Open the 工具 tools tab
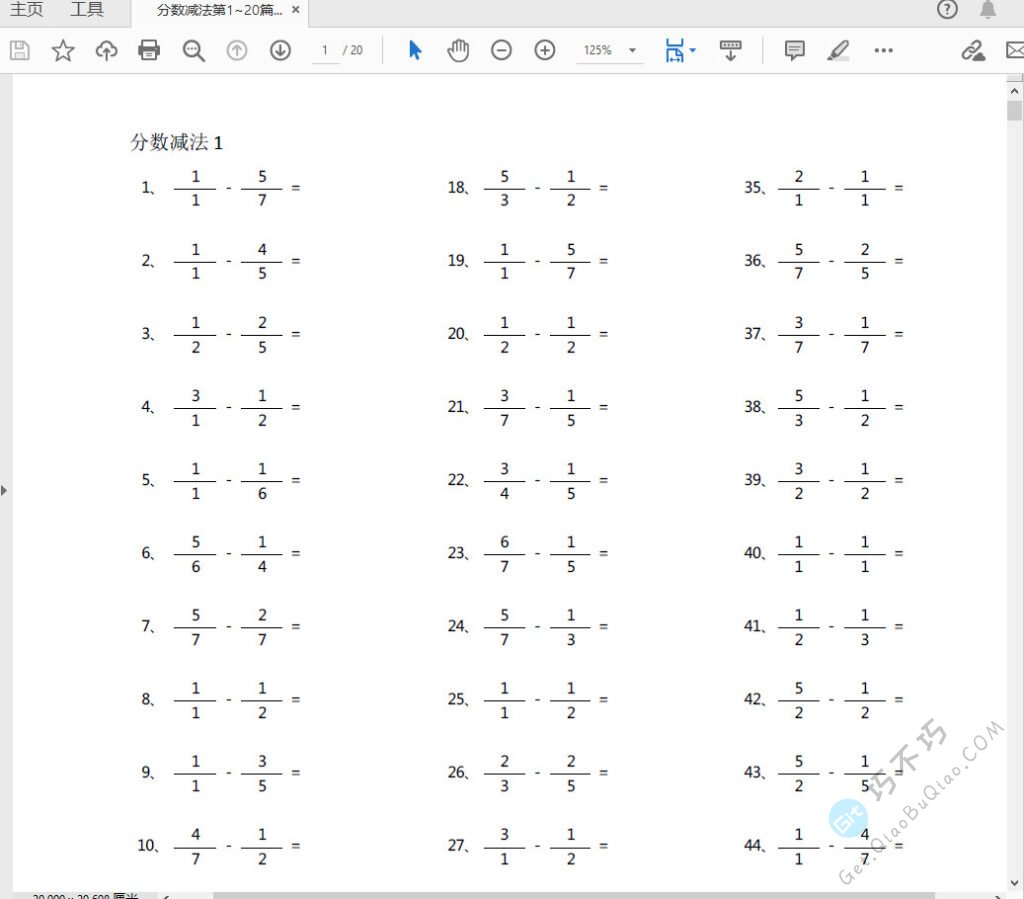The width and height of the screenshot is (1024, 899). pos(87,11)
